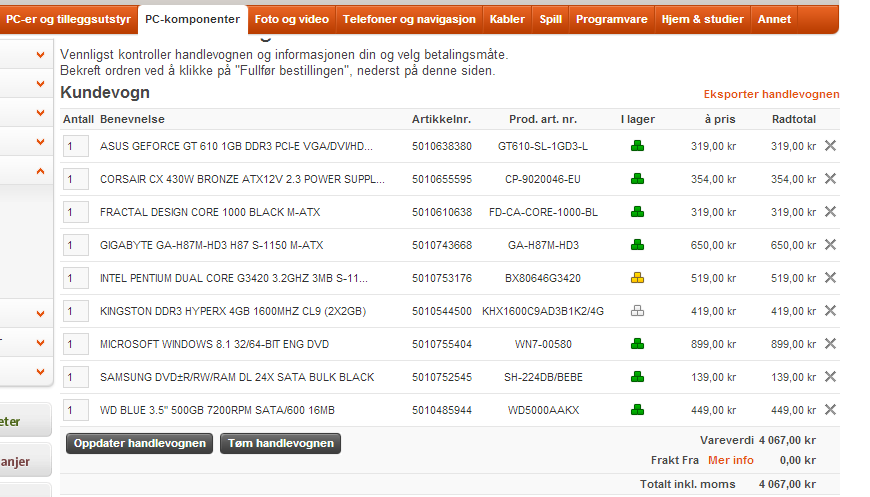This screenshot has width=870, height=497.
Task: Edit quantity for Gigabyte GA-H87M-HD3
Action: (76, 245)
